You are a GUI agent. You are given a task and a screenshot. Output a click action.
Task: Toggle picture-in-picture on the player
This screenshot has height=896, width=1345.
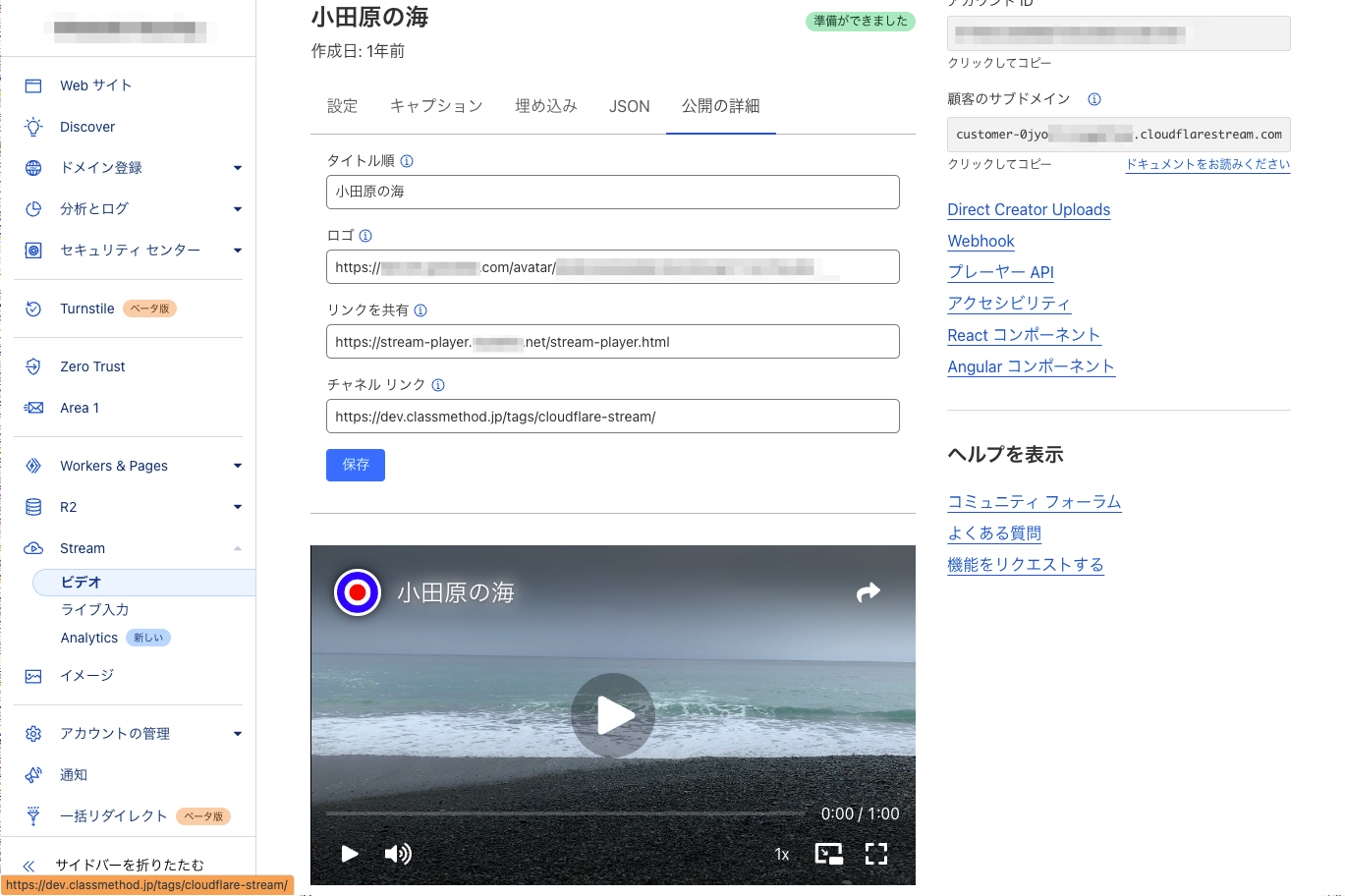[x=828, y=854]
